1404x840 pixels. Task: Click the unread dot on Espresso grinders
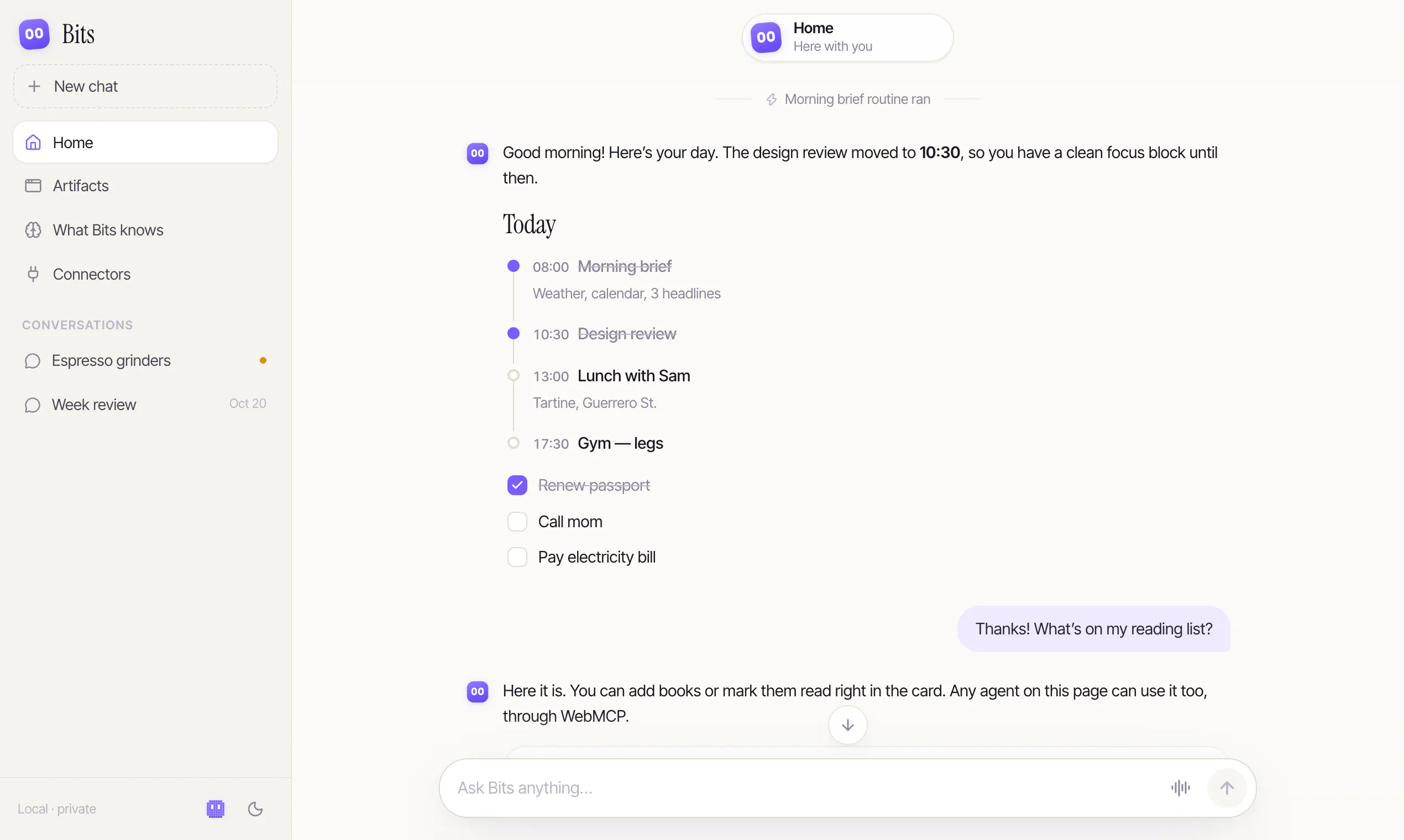[263, 360]
